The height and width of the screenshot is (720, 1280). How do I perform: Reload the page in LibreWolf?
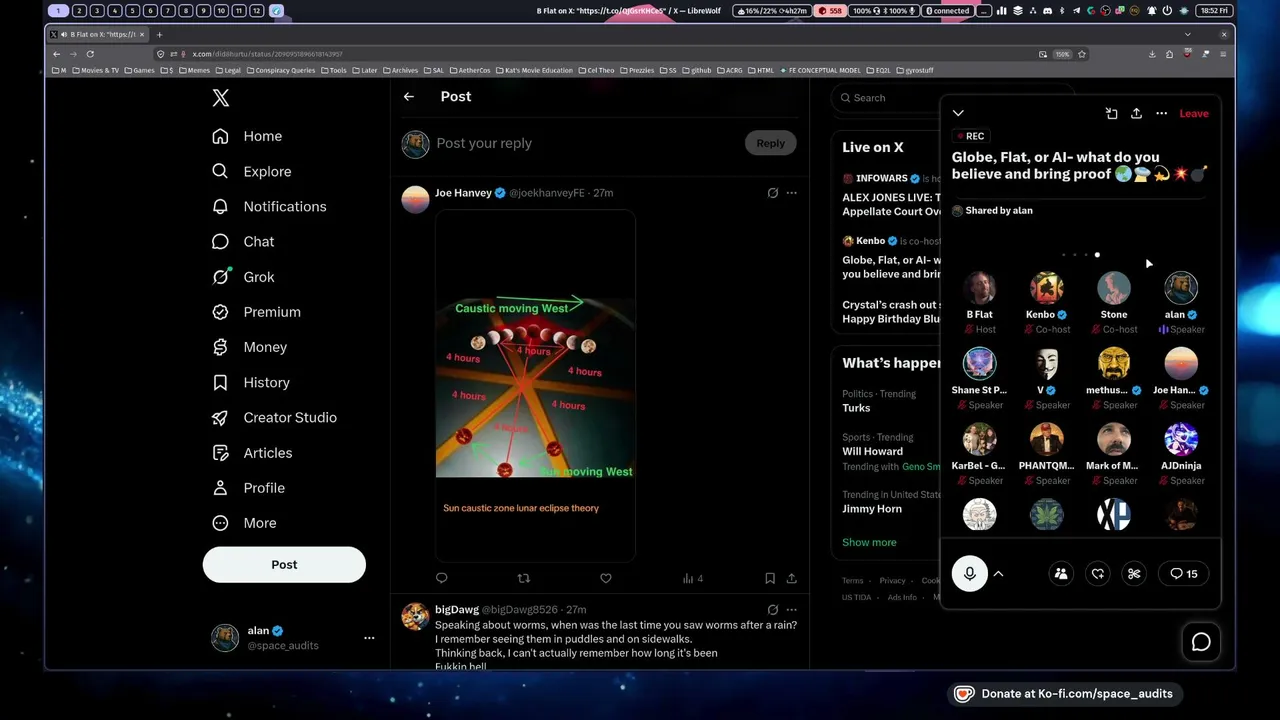(90, 54)
